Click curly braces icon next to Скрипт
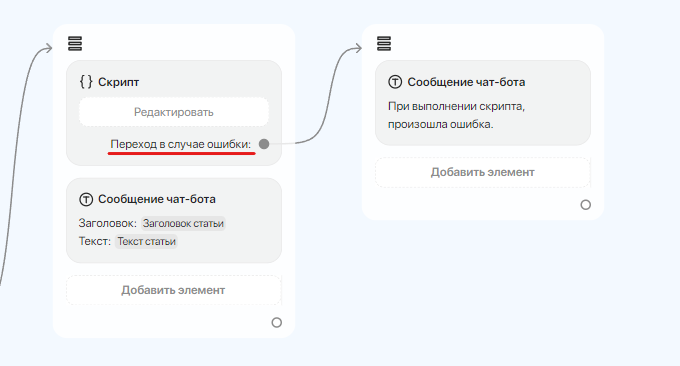Image resolution: width=680 pixels, height=366 pixels. pyautogui.click(x=86, y=82)
